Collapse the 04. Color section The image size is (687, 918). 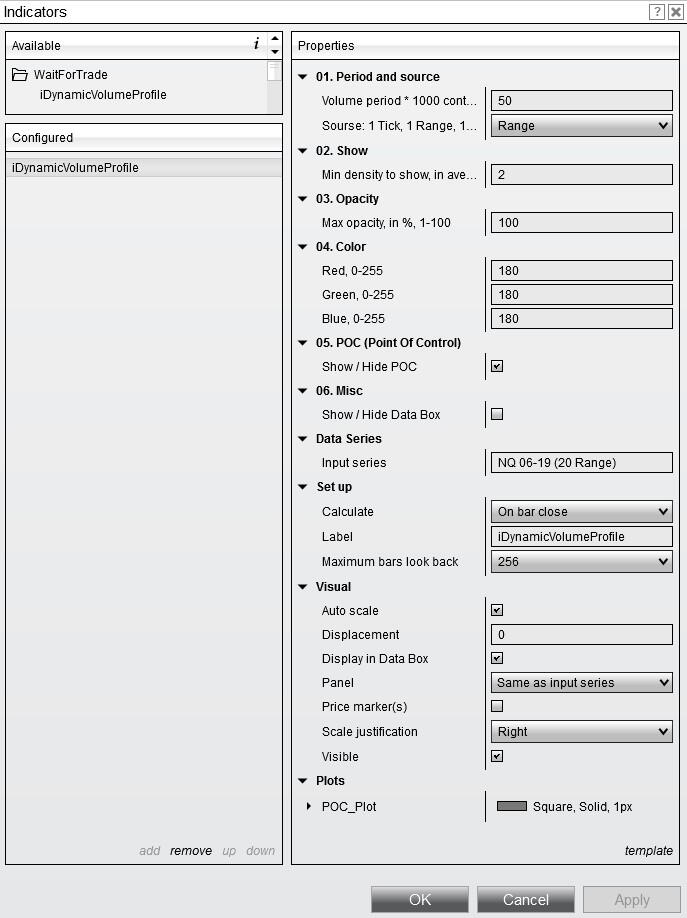coord(304,247)
